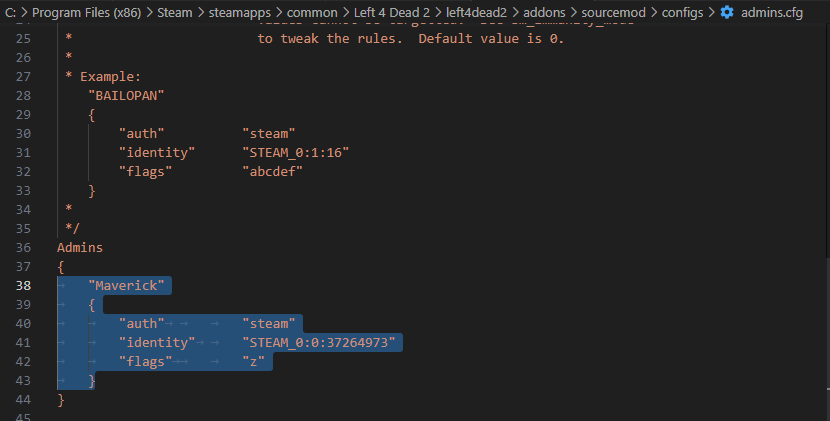Click the common breadcrumb folder
The image size is (830, 421).
tap(309, 12)
